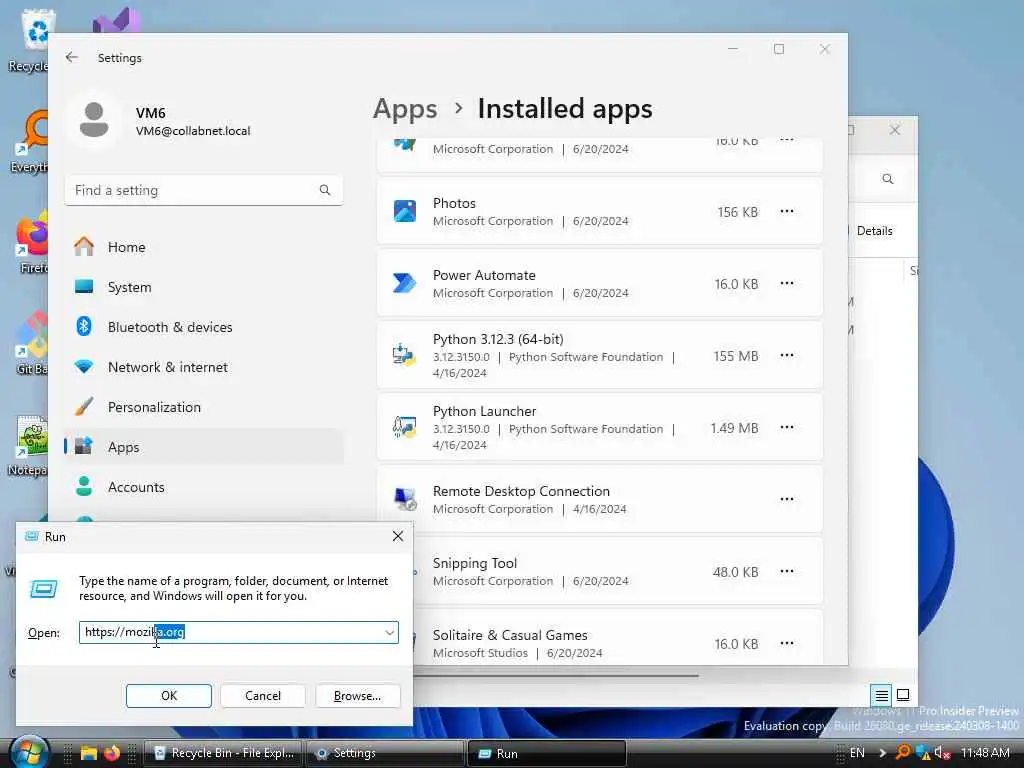1024x768 pixels.
Task: Click the Apps breadcrumb in the header
Action: point(405,109)
